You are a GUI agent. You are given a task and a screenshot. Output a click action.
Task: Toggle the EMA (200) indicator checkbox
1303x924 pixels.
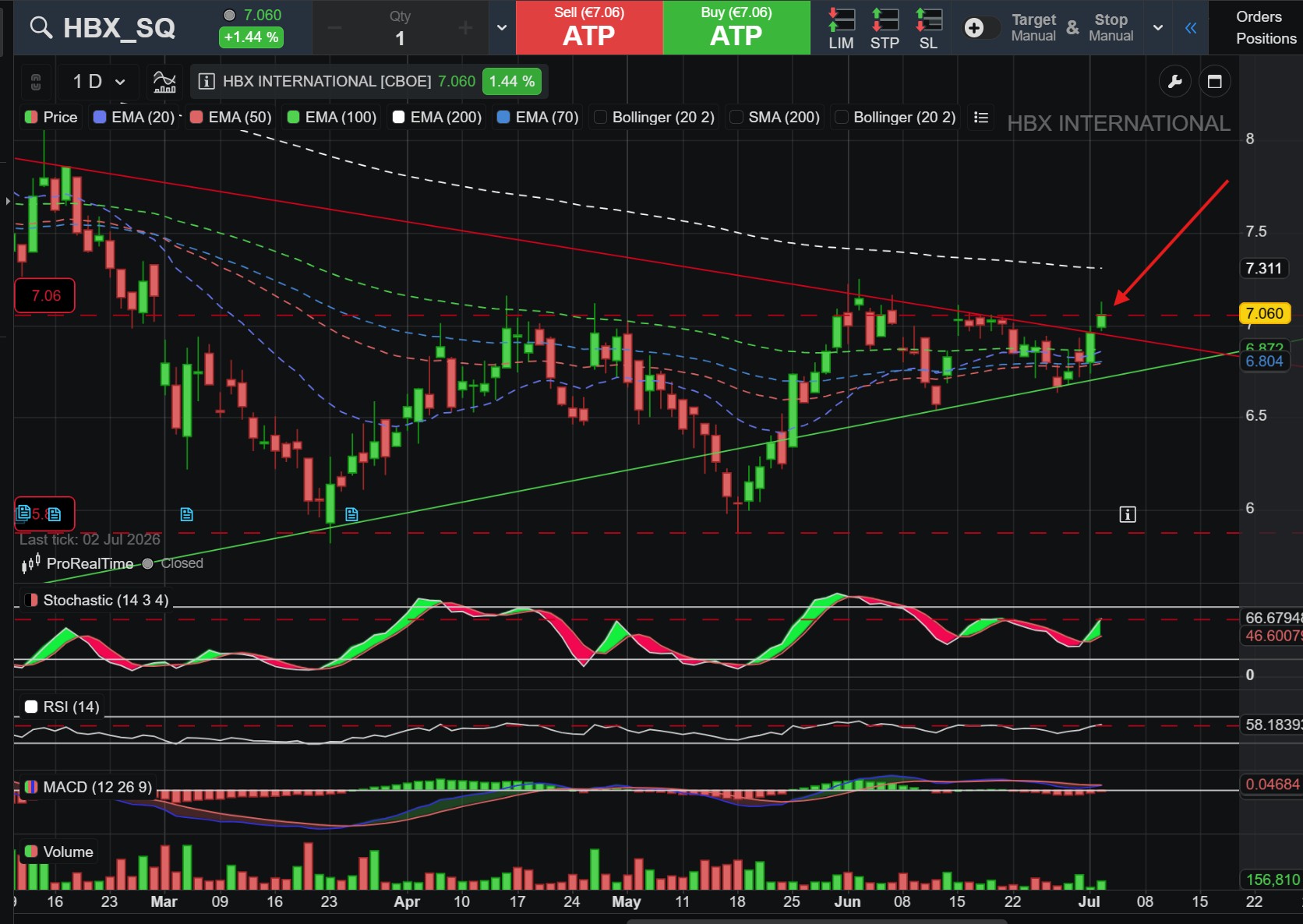(x=399, y=117)
